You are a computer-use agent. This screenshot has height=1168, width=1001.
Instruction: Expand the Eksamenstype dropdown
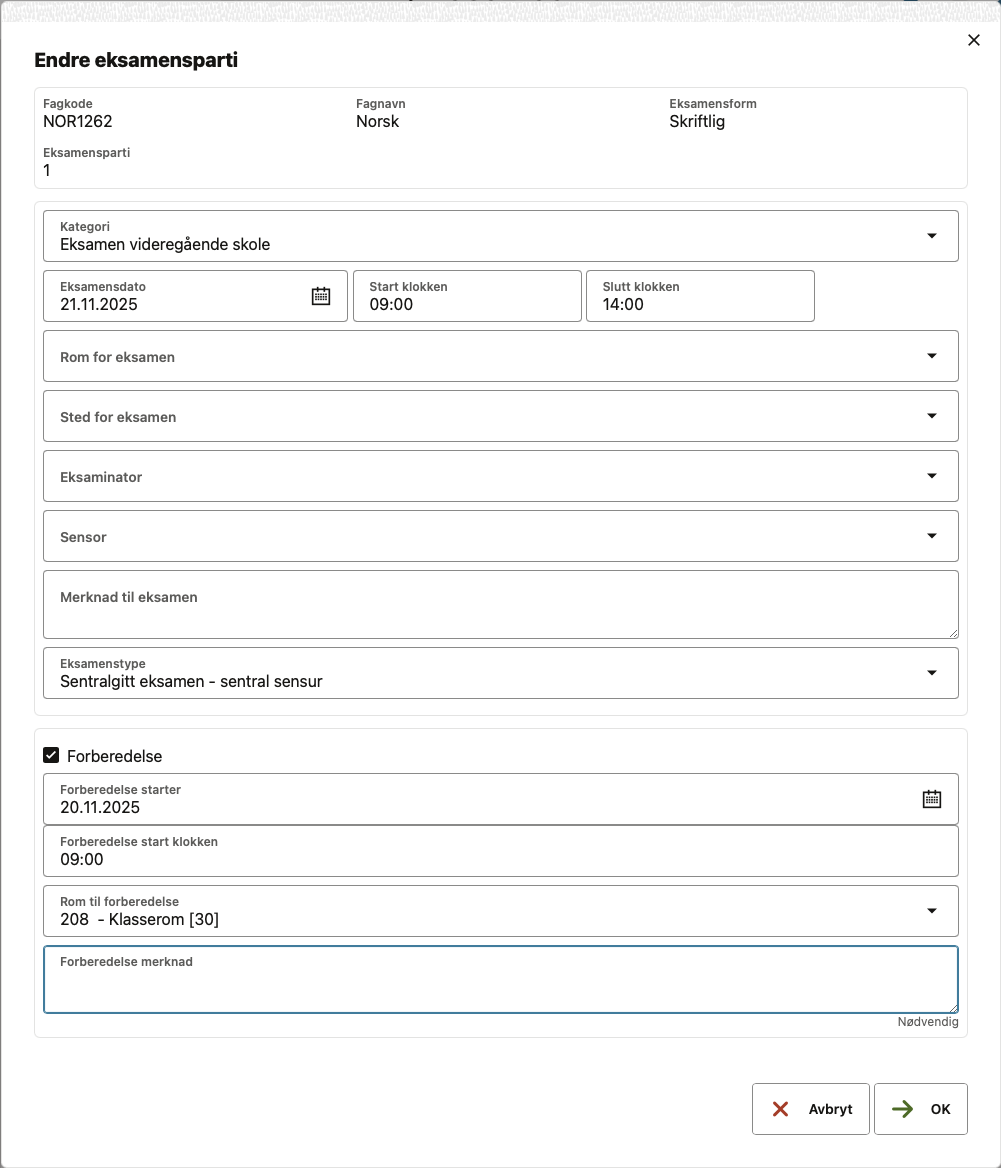[x=931, y=673]
